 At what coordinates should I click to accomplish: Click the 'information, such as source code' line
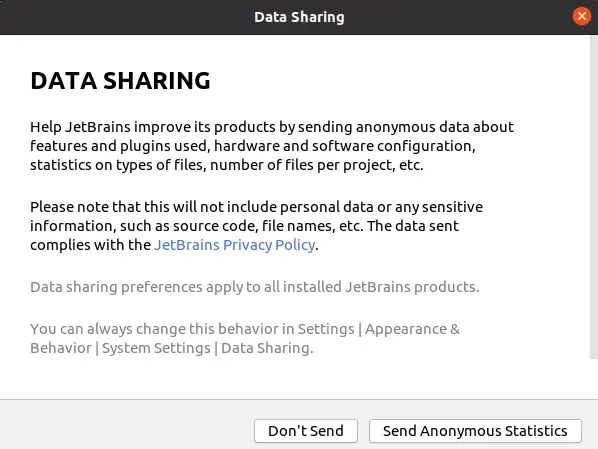click(244, 226)
